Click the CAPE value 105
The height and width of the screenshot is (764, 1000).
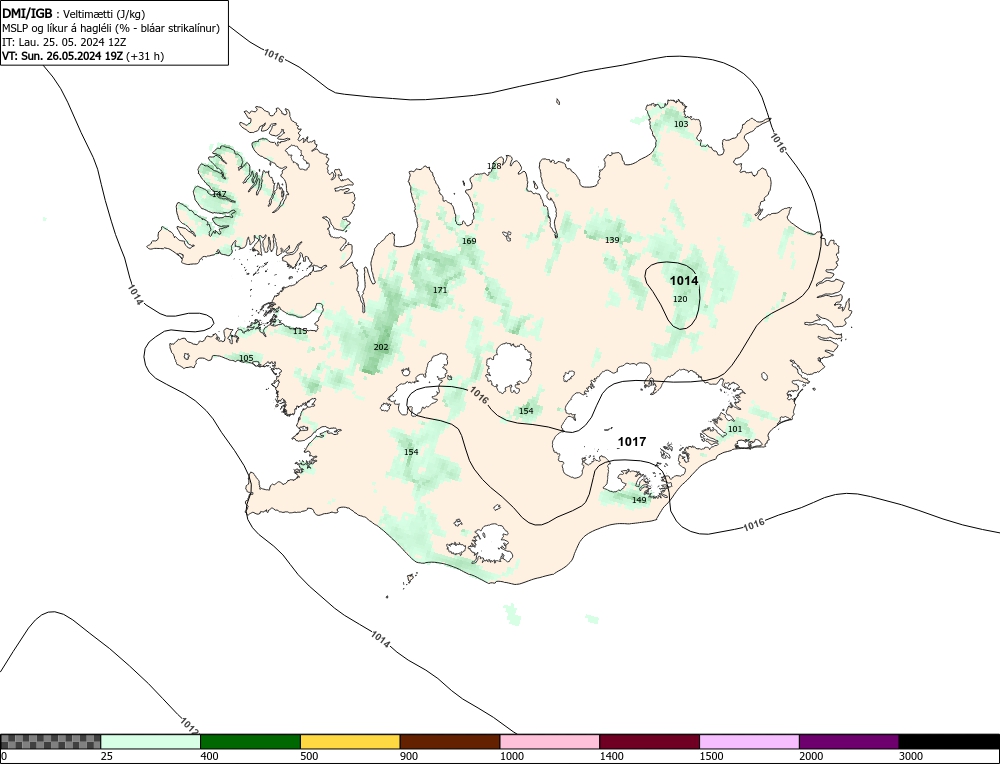point(246,358)
